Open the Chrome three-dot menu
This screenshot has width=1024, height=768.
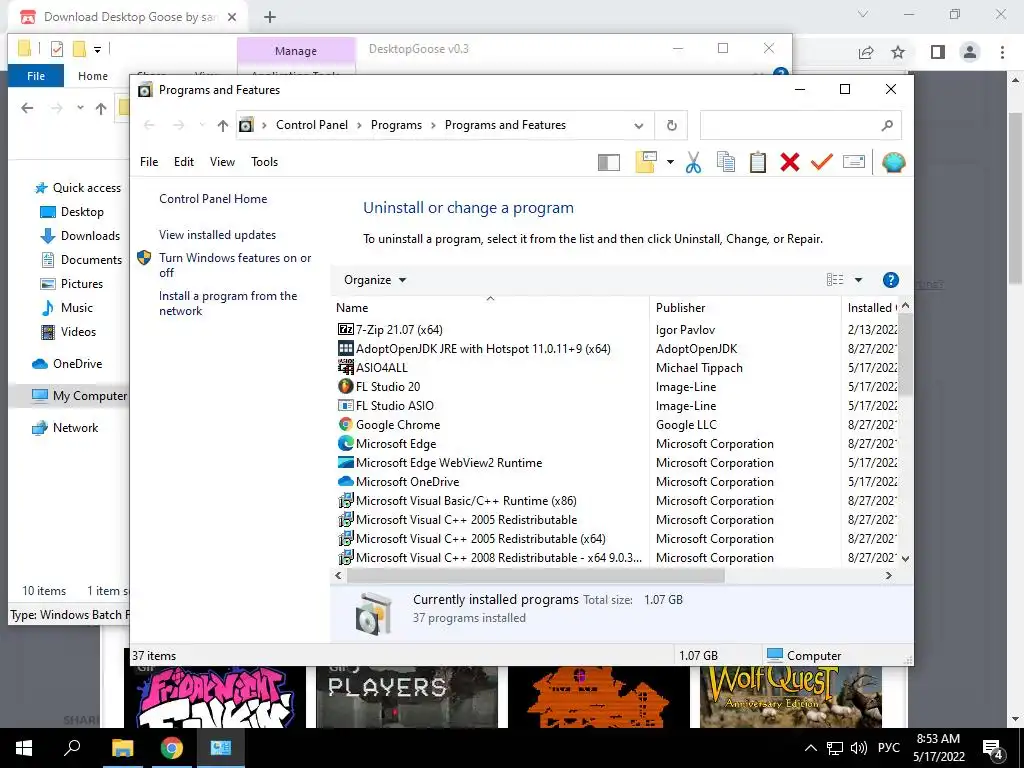[x=1002, y=52]
